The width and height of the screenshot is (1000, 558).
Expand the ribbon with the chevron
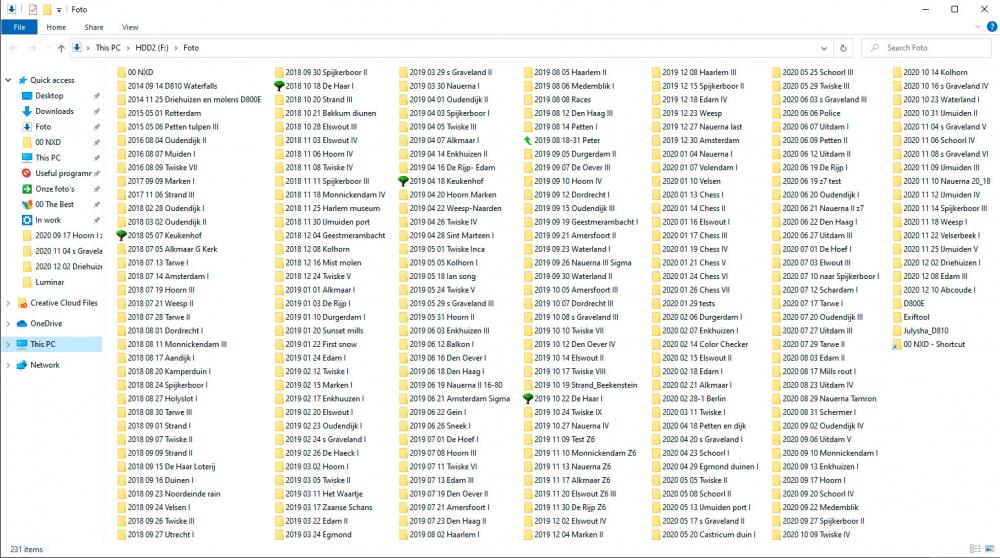coord(978,27)
